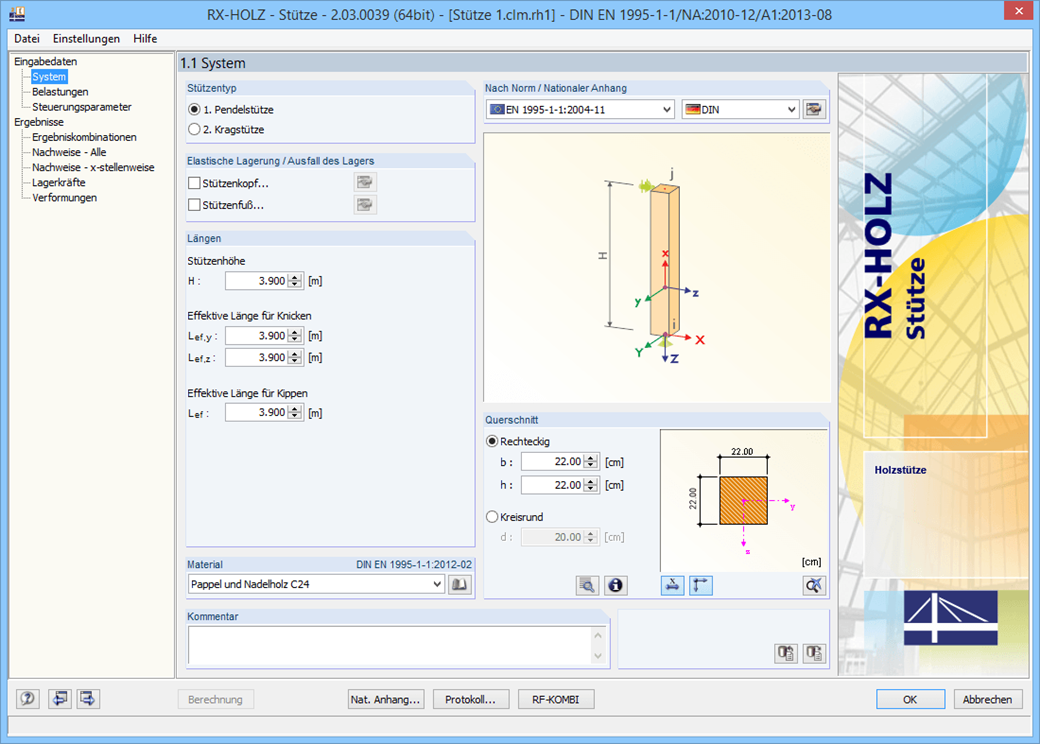This screenshot has width=1040, height=744.
Task: Click the stepper of width b field
Action: 591,462
